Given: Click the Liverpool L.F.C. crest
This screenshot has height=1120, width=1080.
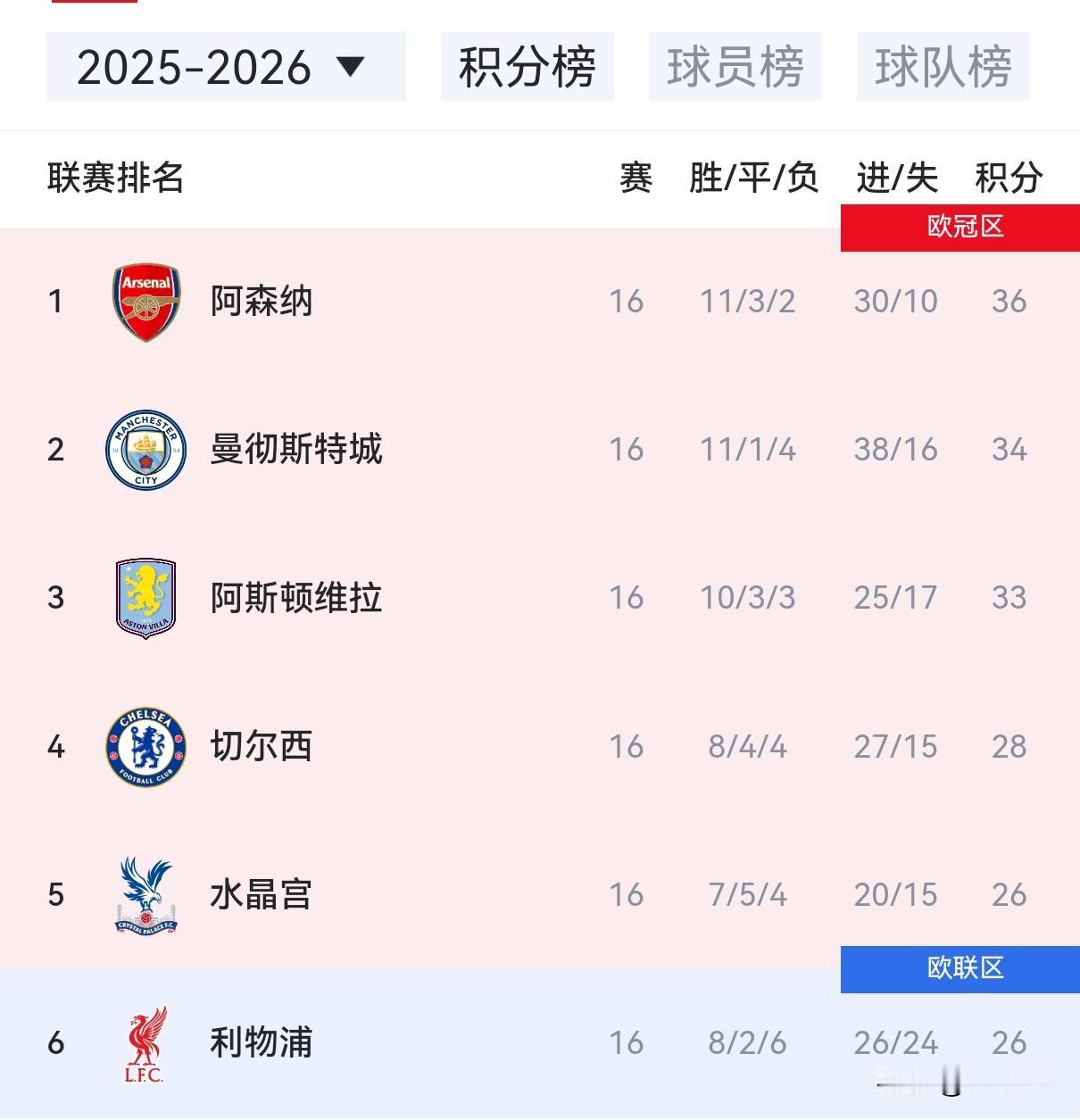Looking at the screenshot, I should coord(145,1042).
